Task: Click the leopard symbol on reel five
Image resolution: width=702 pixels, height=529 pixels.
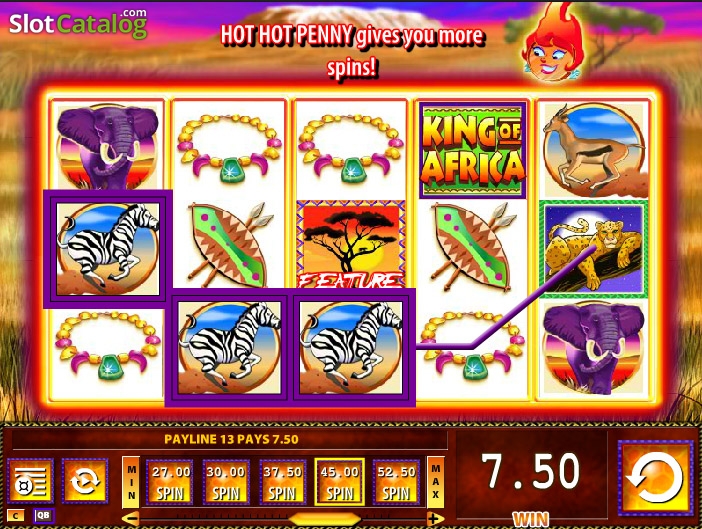Action: [594, 248]
